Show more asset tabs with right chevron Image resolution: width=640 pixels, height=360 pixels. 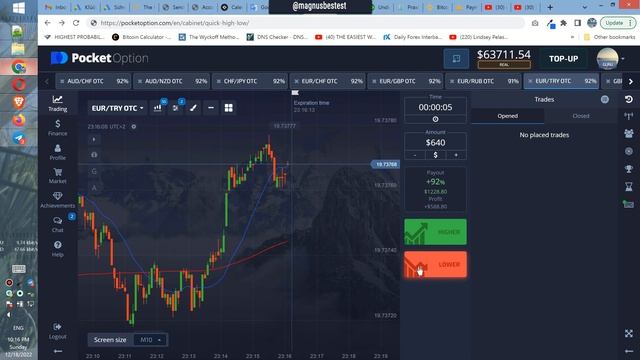(x=631, y=82)
